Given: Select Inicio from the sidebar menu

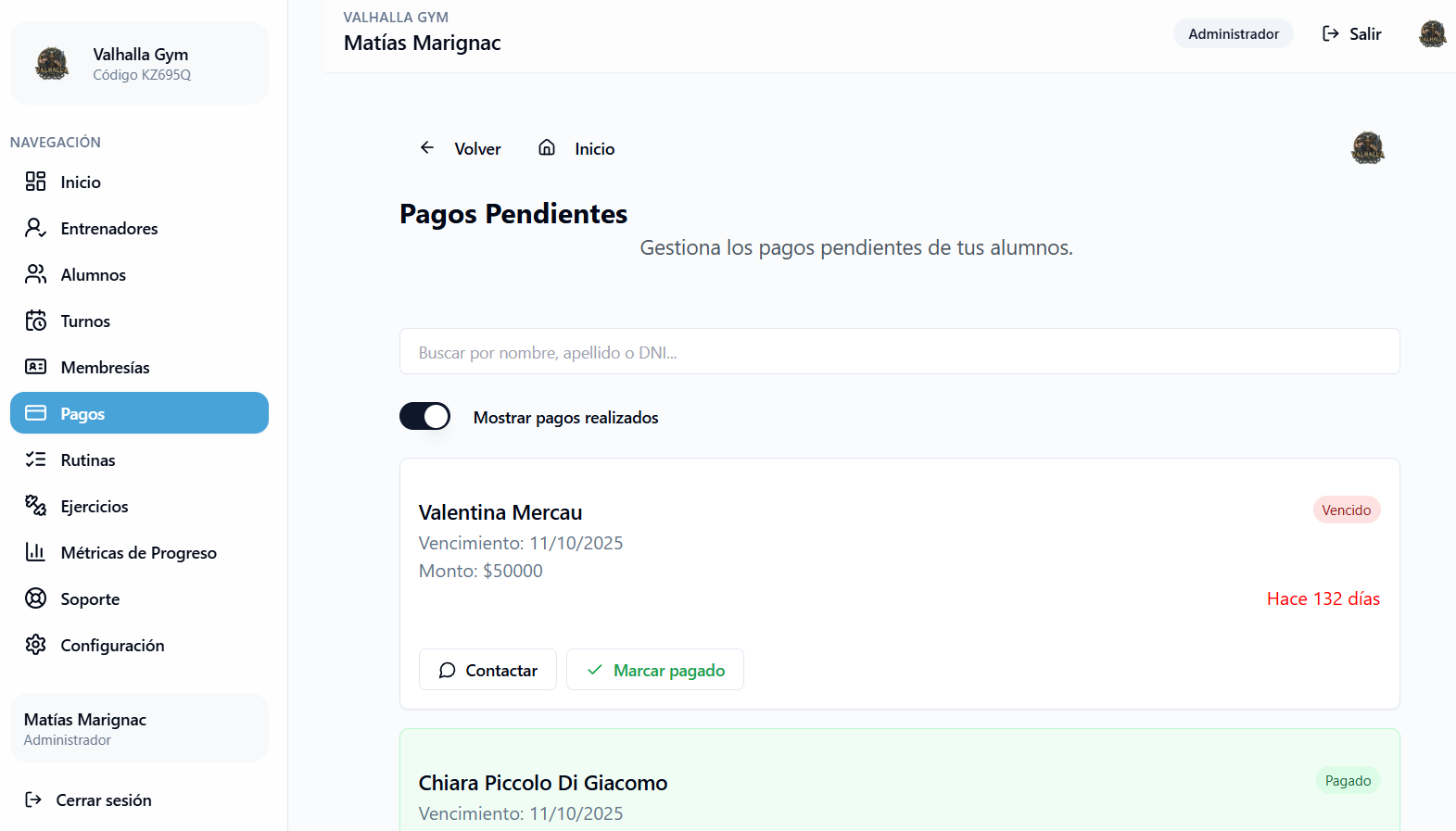Looking at the screenshot, I should pos(81,182).
